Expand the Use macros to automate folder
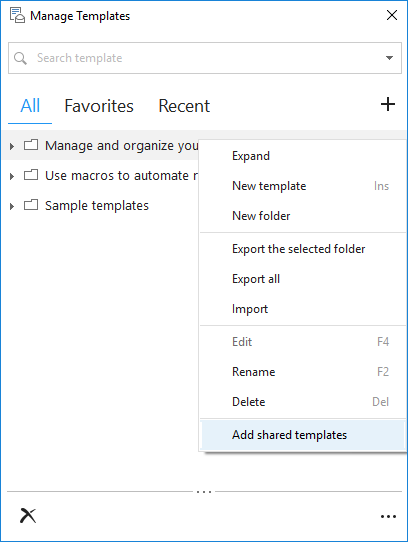 (12, 176)
